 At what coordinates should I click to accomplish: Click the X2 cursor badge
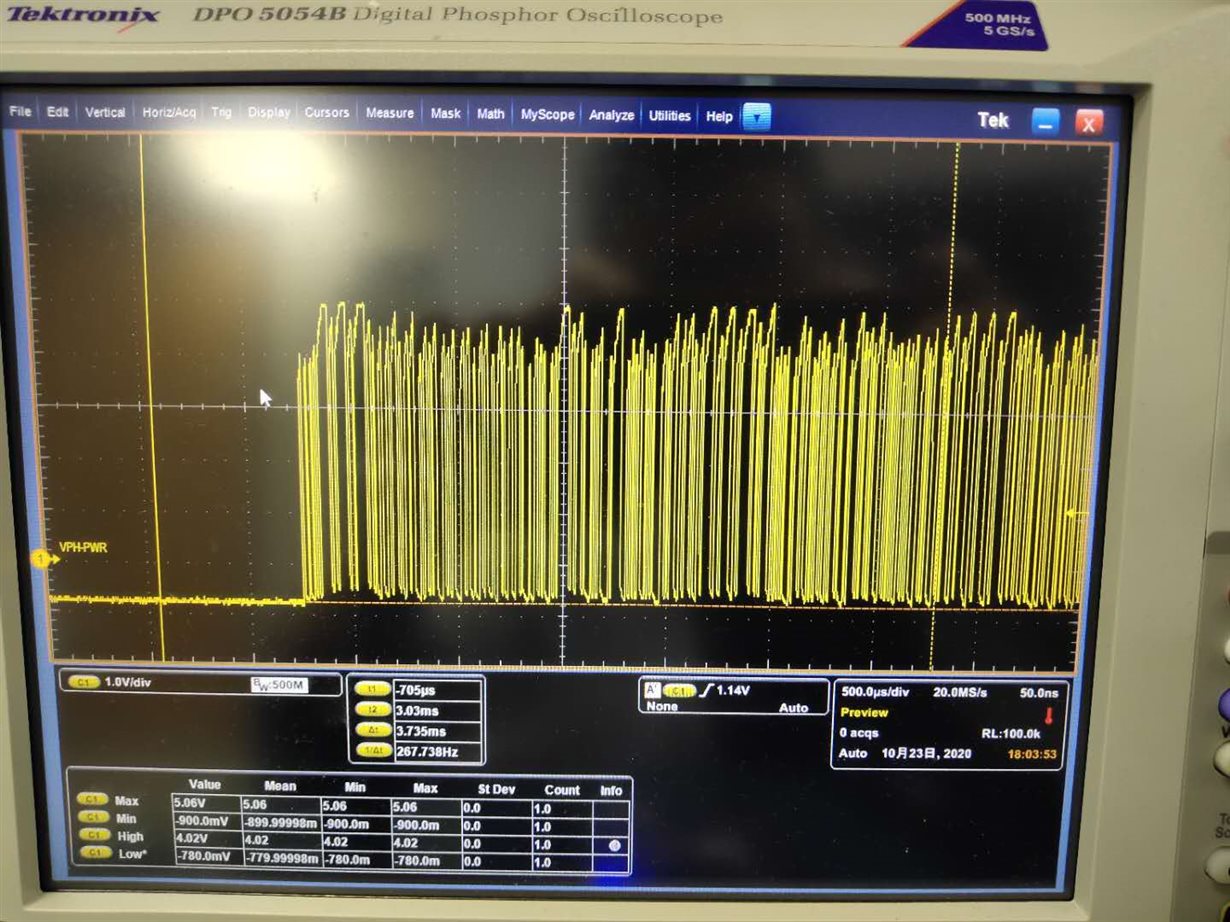(373, 710)
